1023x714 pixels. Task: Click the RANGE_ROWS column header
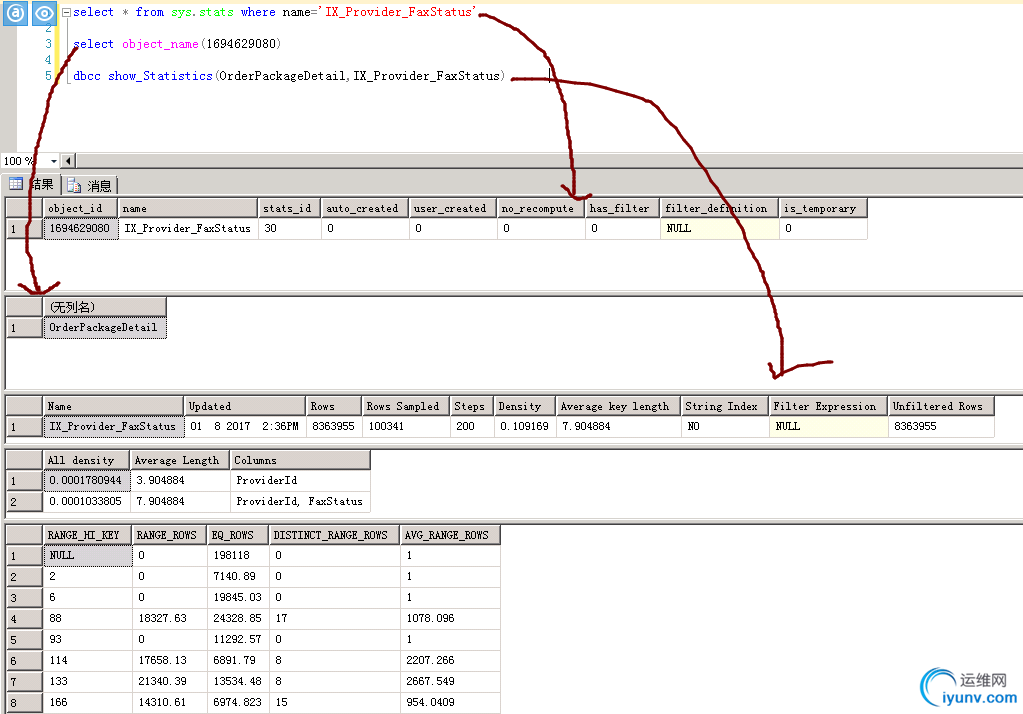tap(169, 535)
